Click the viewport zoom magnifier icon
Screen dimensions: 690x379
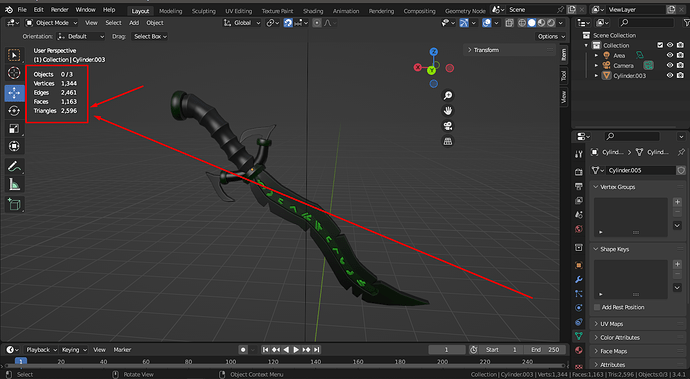[448, 96]
